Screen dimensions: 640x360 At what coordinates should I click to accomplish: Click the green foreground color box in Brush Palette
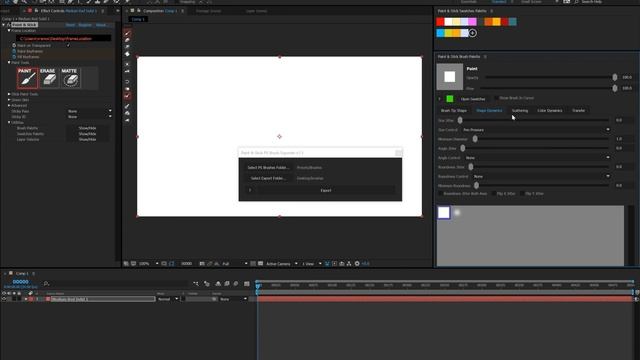coord(449,99)
